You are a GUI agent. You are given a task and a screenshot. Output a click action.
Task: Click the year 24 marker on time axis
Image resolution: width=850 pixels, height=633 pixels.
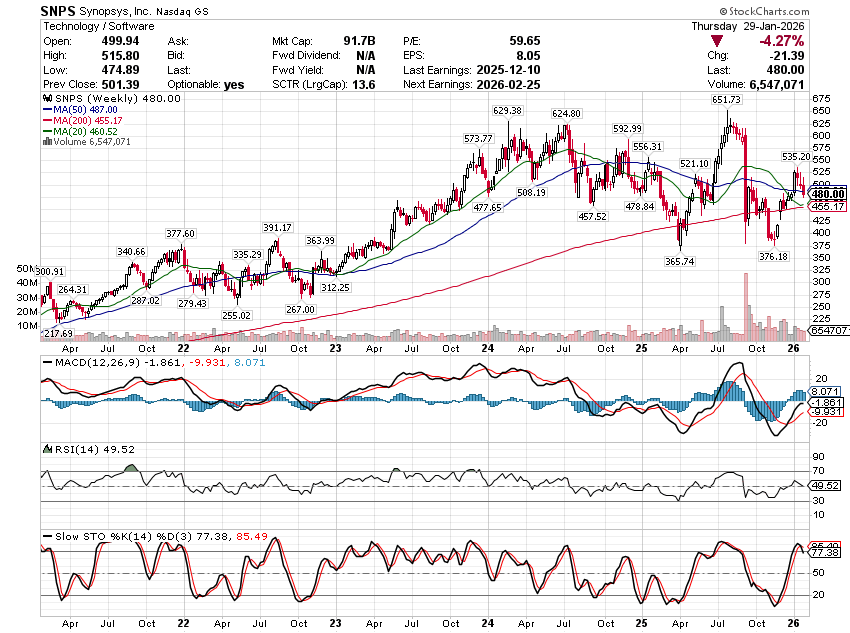pos(487,348)
